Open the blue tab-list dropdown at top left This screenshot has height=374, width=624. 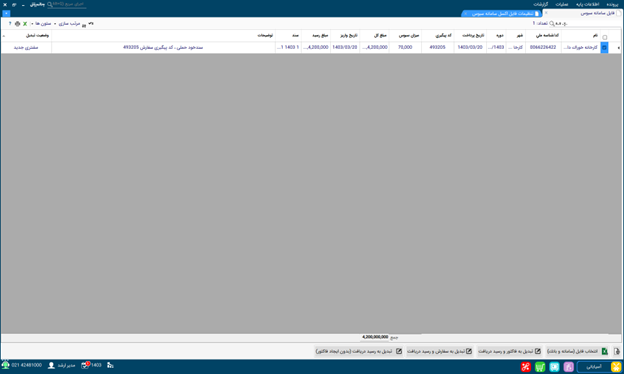(6, 14)
